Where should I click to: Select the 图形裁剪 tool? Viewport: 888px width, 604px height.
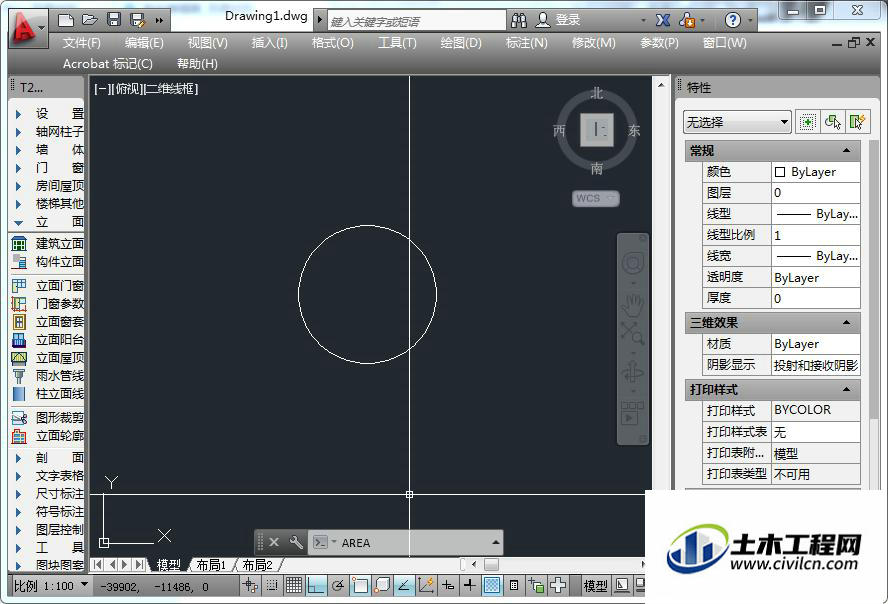pyautogui.click(x=48, y=418)
